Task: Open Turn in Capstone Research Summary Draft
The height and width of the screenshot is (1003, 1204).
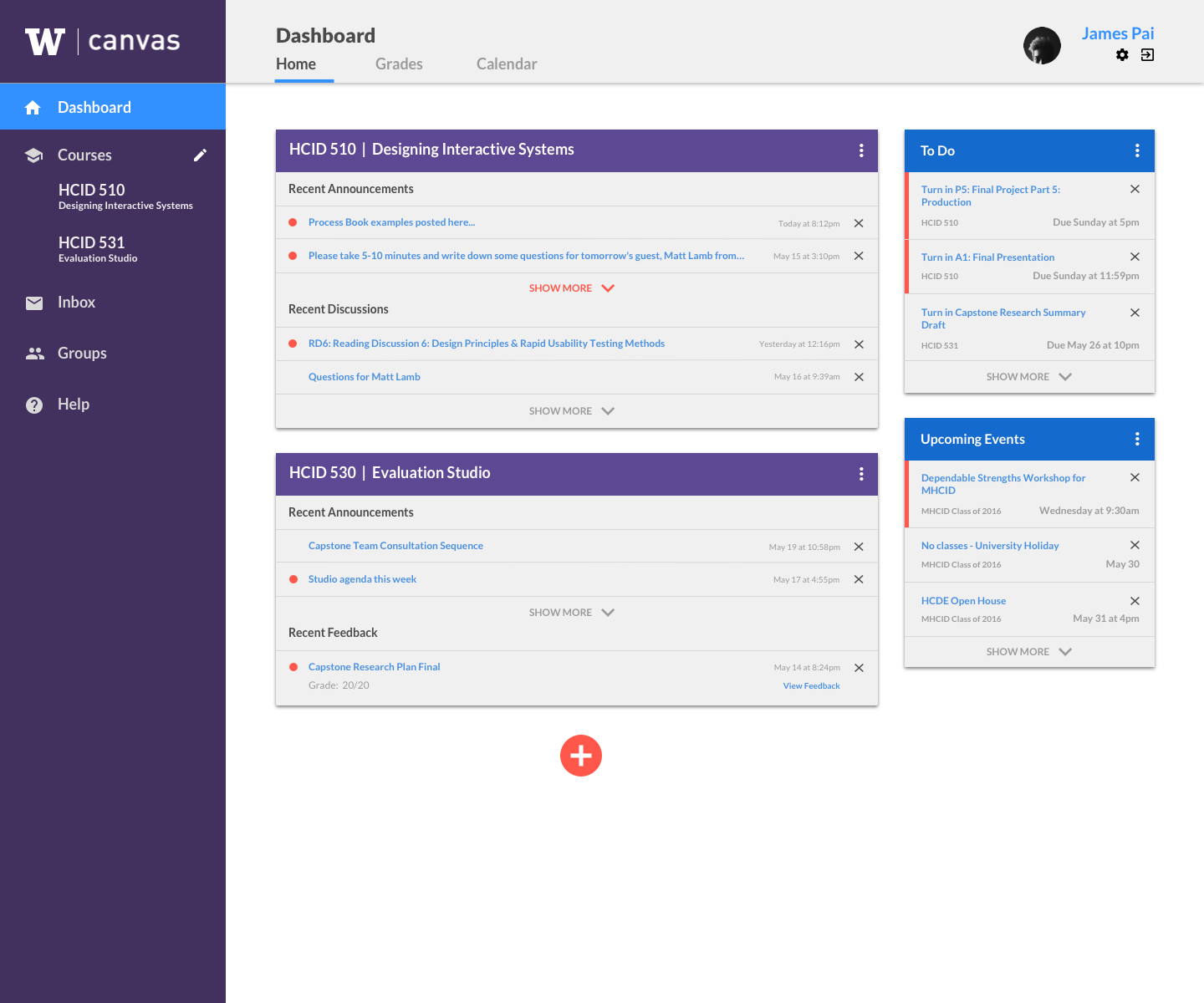Action: tap(1003, 318)
